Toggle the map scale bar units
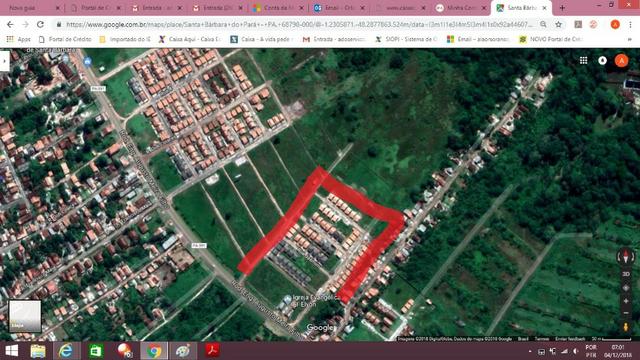This screenshot has height=360, width=640. 611,339
